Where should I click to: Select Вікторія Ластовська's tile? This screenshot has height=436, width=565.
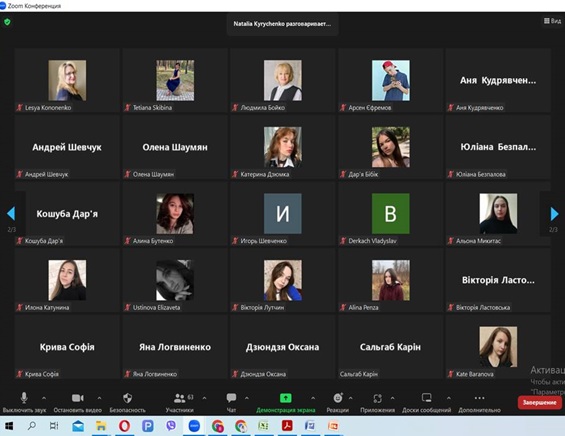pos(498,280)
